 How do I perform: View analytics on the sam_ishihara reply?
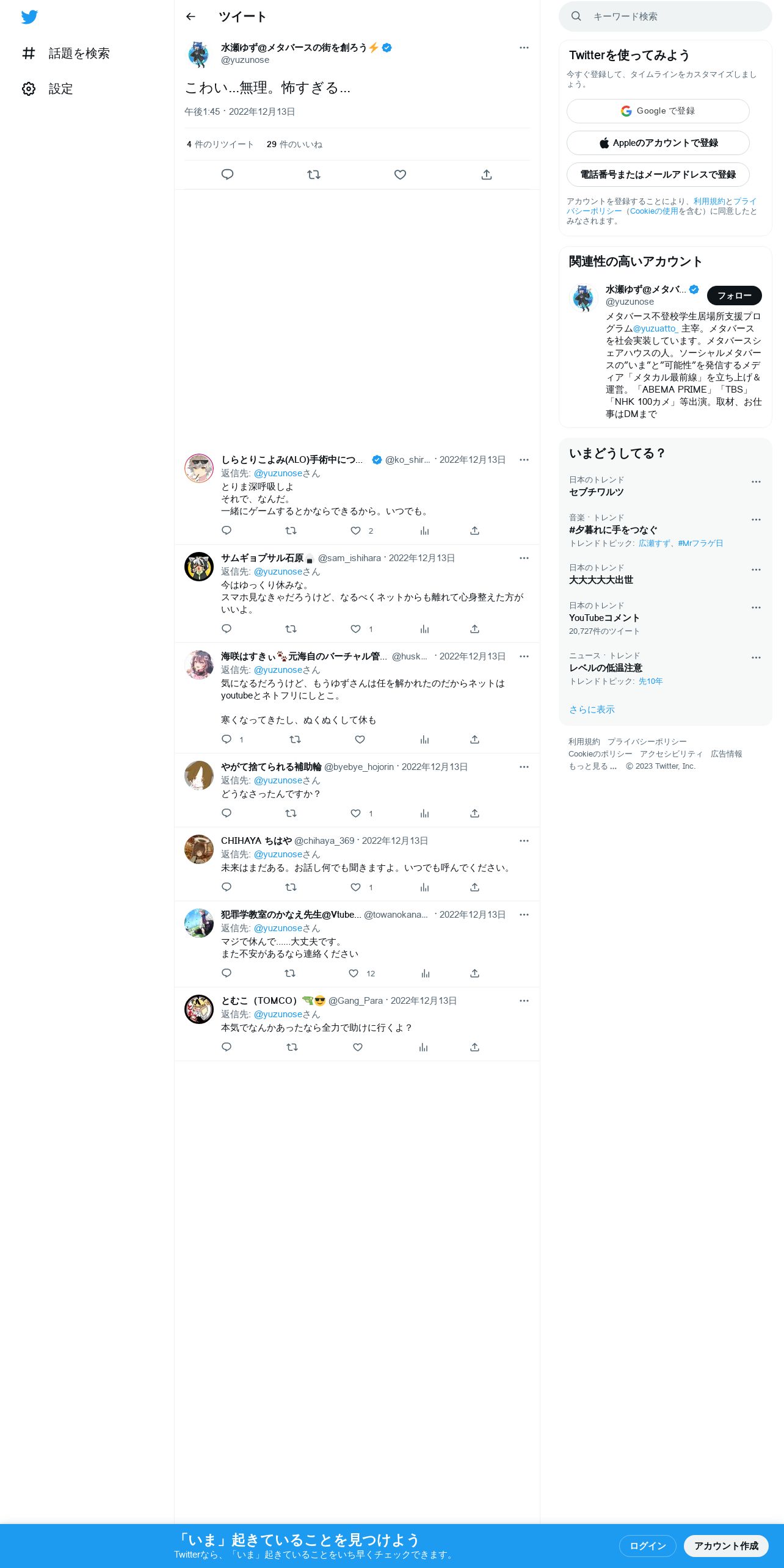pos(424,629)
